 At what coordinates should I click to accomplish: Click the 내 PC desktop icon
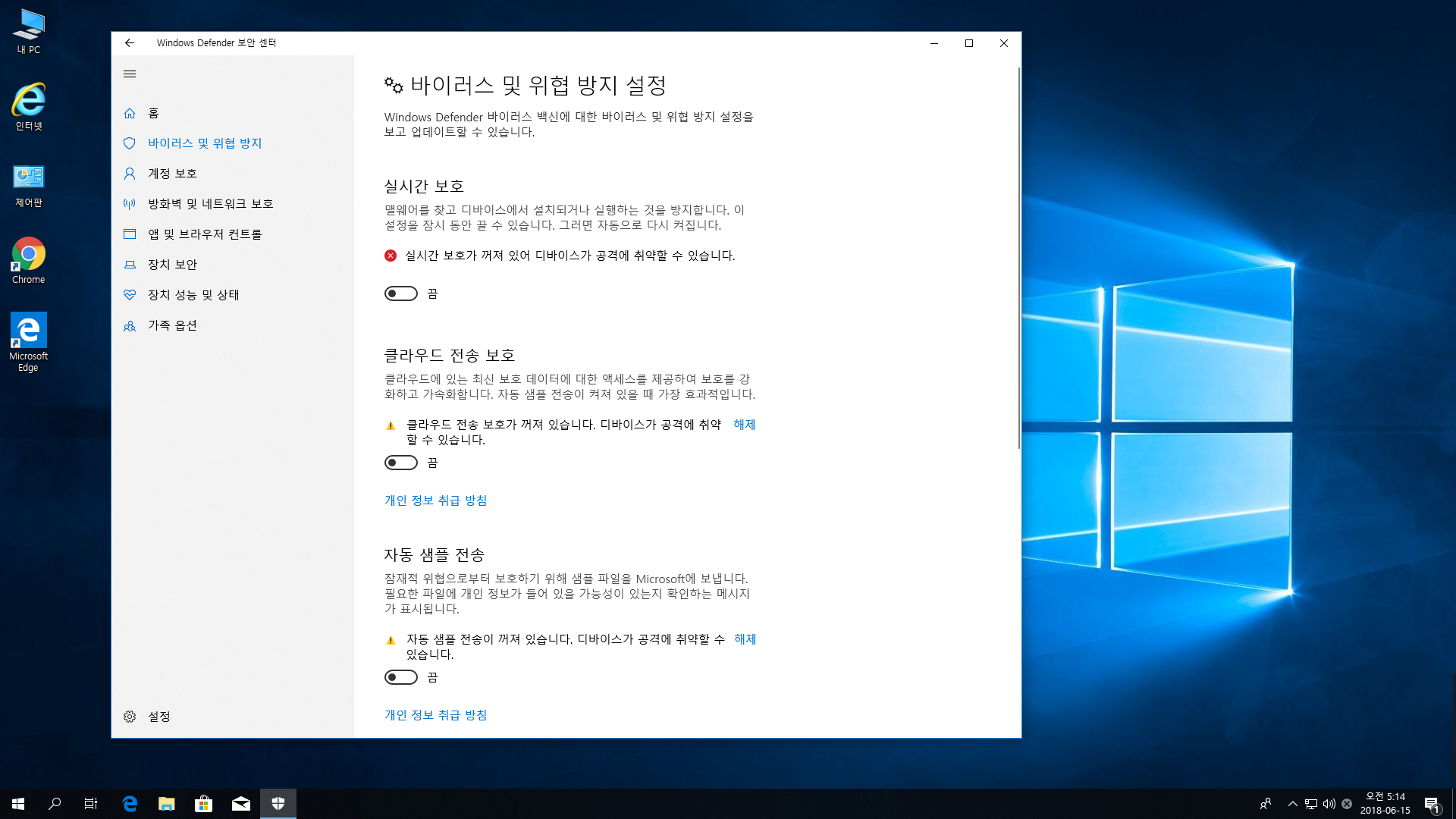[29, 32]
